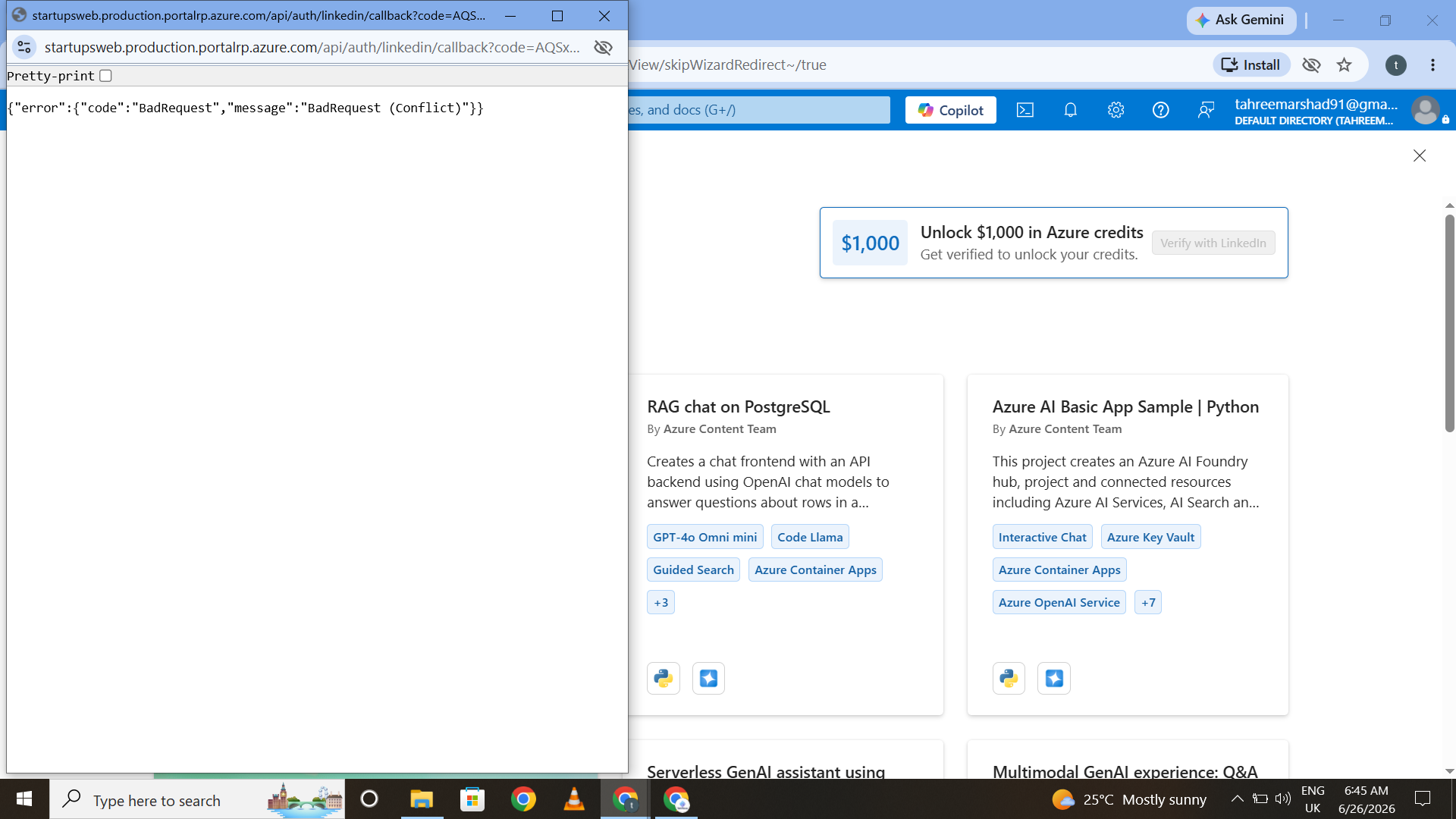
Task: View Azure notifications bell
Action: (1070, 110)
